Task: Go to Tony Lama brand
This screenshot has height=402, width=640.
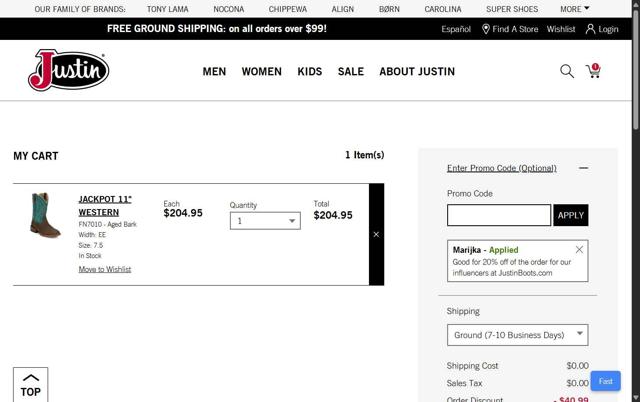Action: point(168,9)
